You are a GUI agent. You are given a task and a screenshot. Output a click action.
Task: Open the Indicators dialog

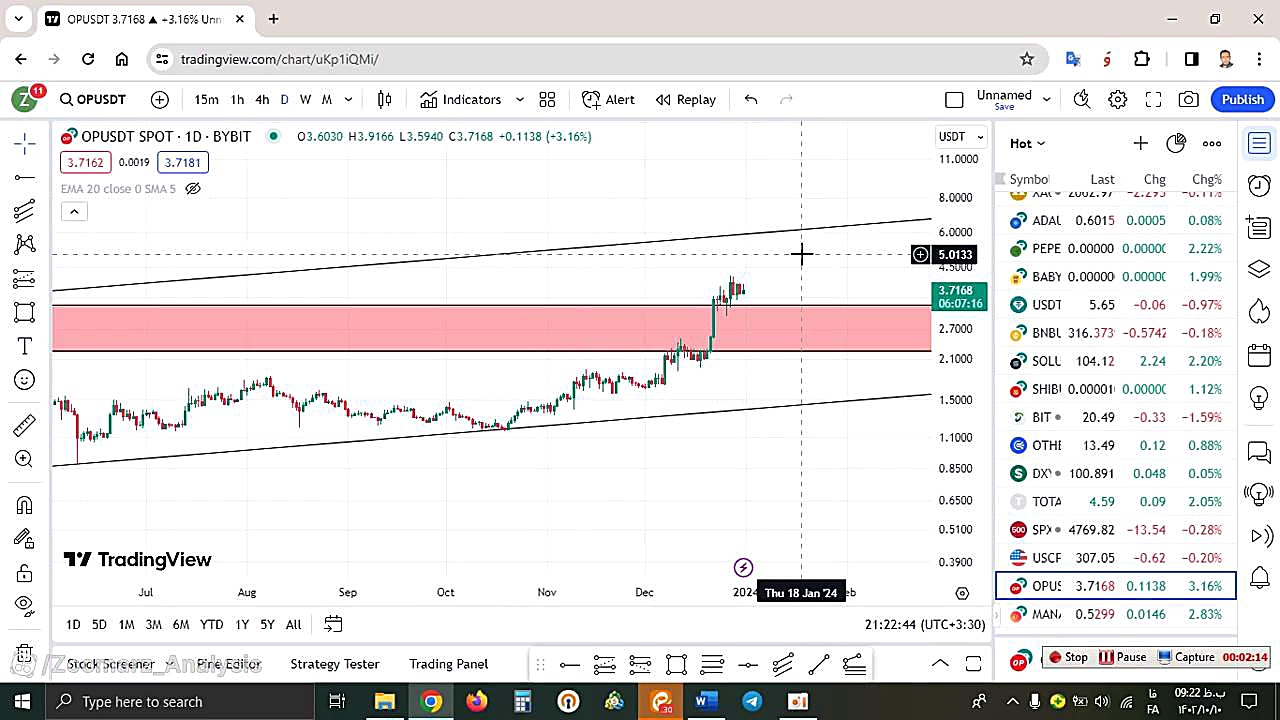pos(461,99)
